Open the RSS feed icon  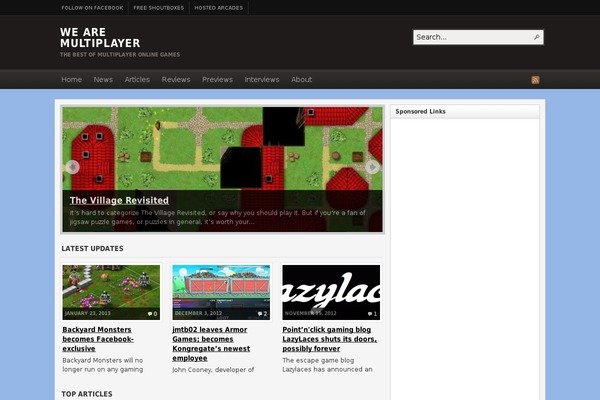(x=535, y=80)
